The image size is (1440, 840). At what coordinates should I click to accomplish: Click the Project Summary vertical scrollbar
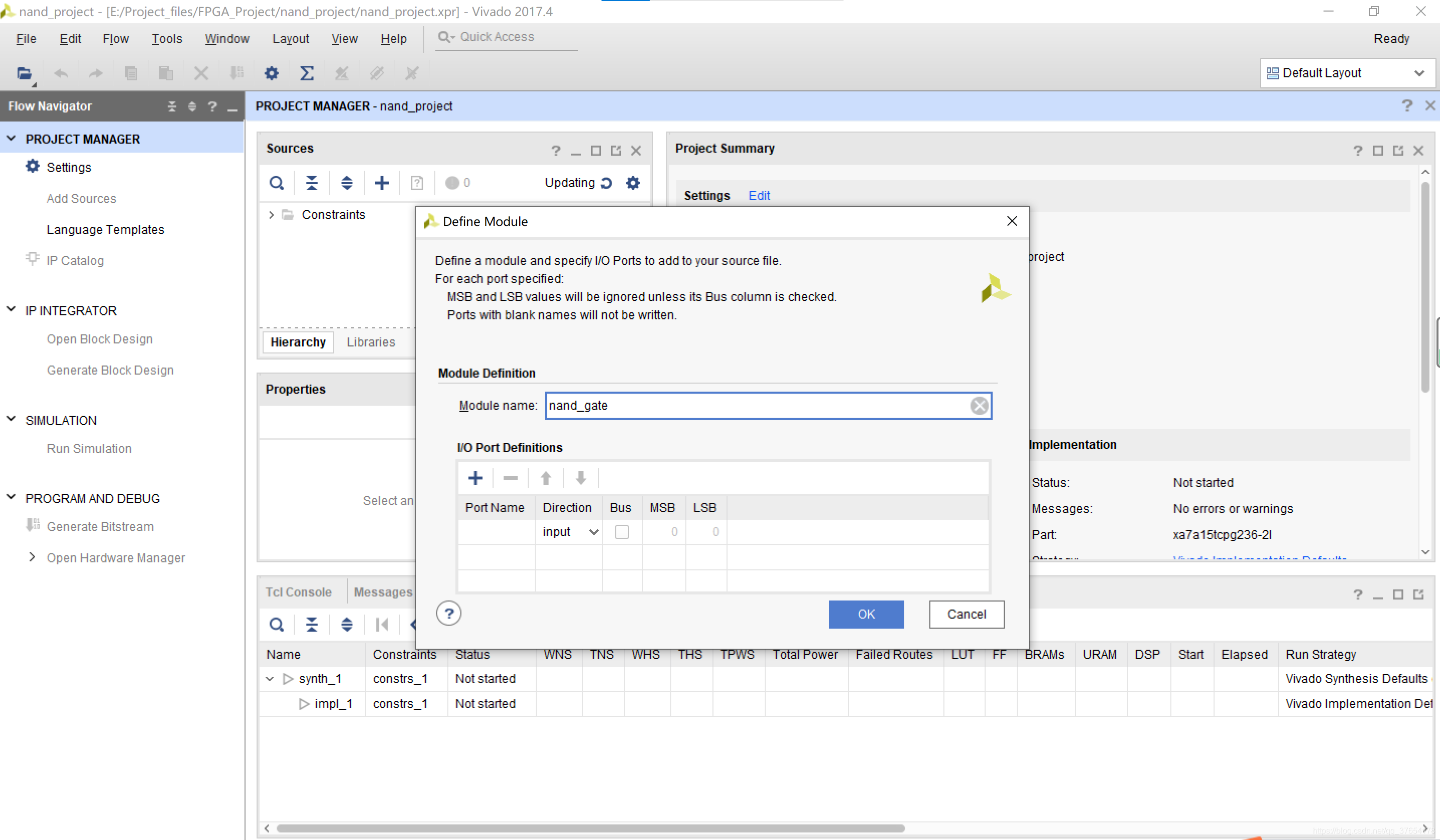click(1425, 287)
